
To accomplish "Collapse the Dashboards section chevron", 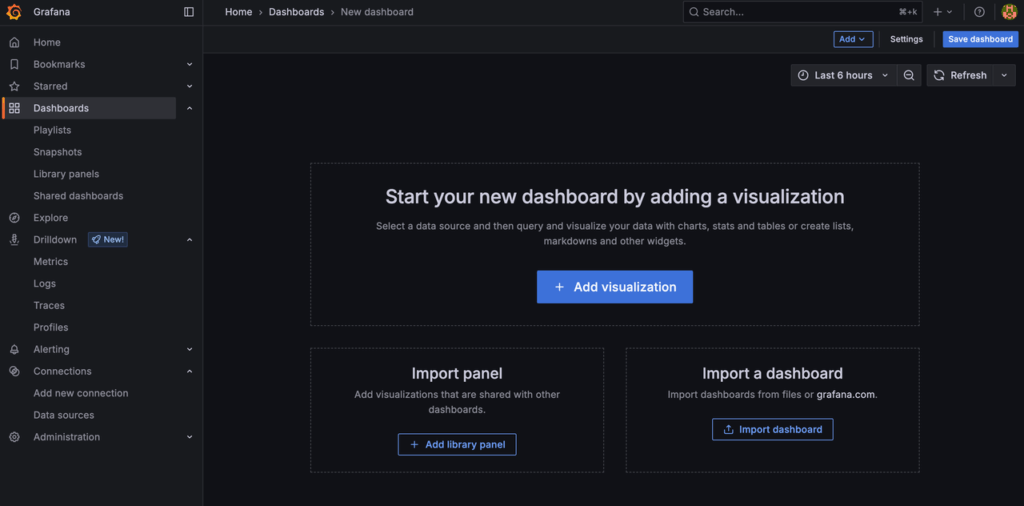I will pos(189,108).
